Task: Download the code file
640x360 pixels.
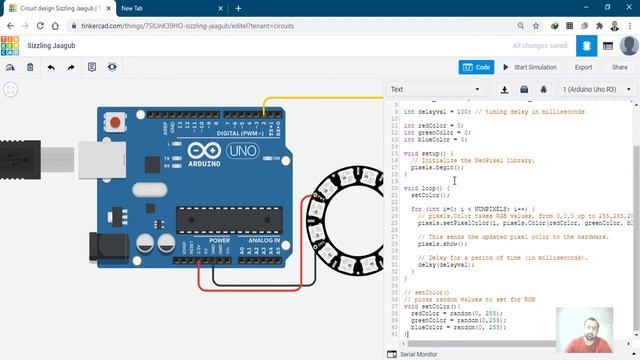Action: pyautogui.click(x=504, y=89)
